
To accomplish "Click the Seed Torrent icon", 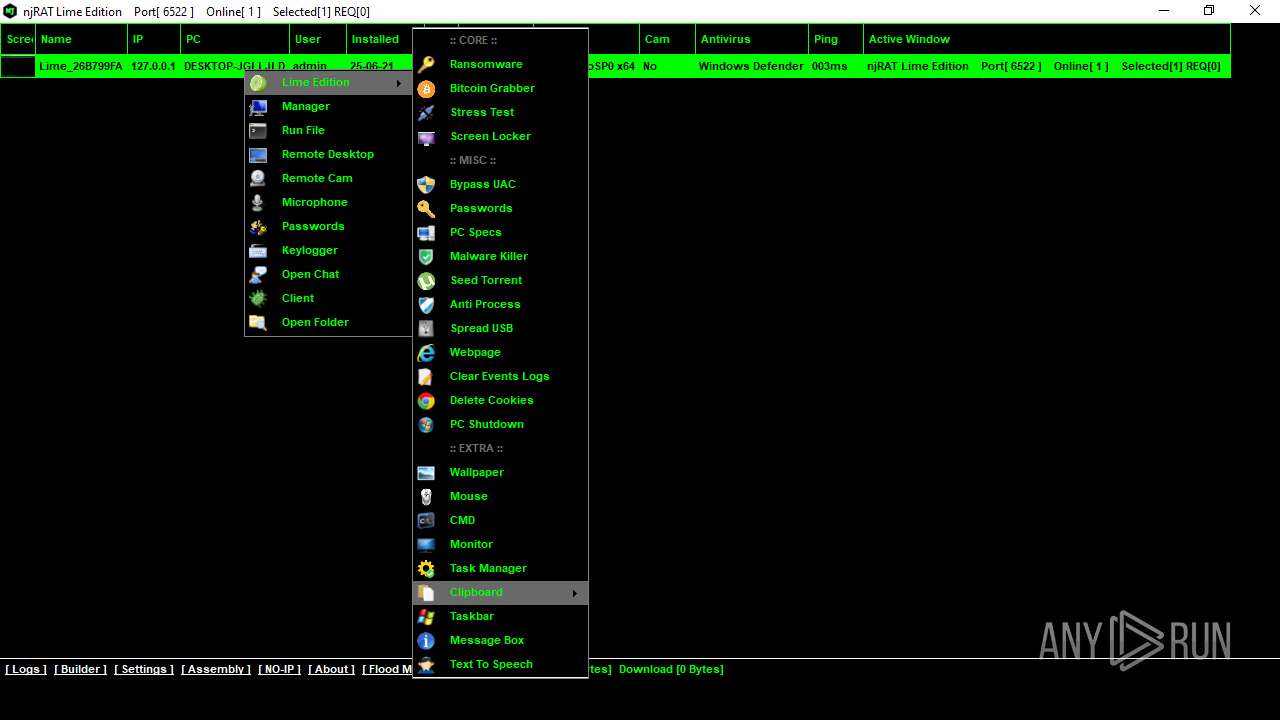I will coord(426,280).
